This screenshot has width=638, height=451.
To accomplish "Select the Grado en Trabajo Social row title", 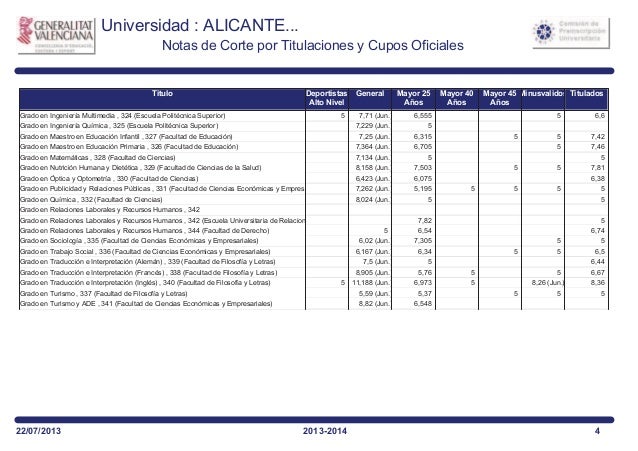I will tap(145, 252).
